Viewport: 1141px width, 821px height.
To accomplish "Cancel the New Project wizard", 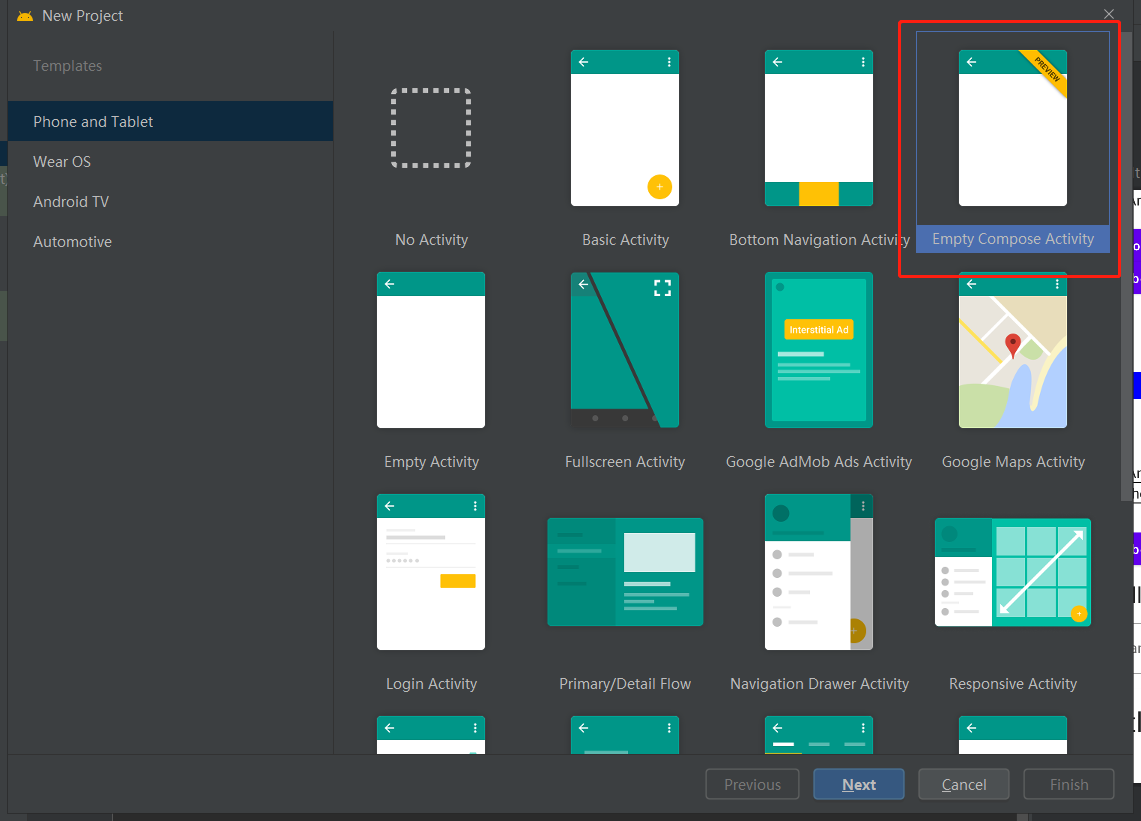I will pos(963,784).
